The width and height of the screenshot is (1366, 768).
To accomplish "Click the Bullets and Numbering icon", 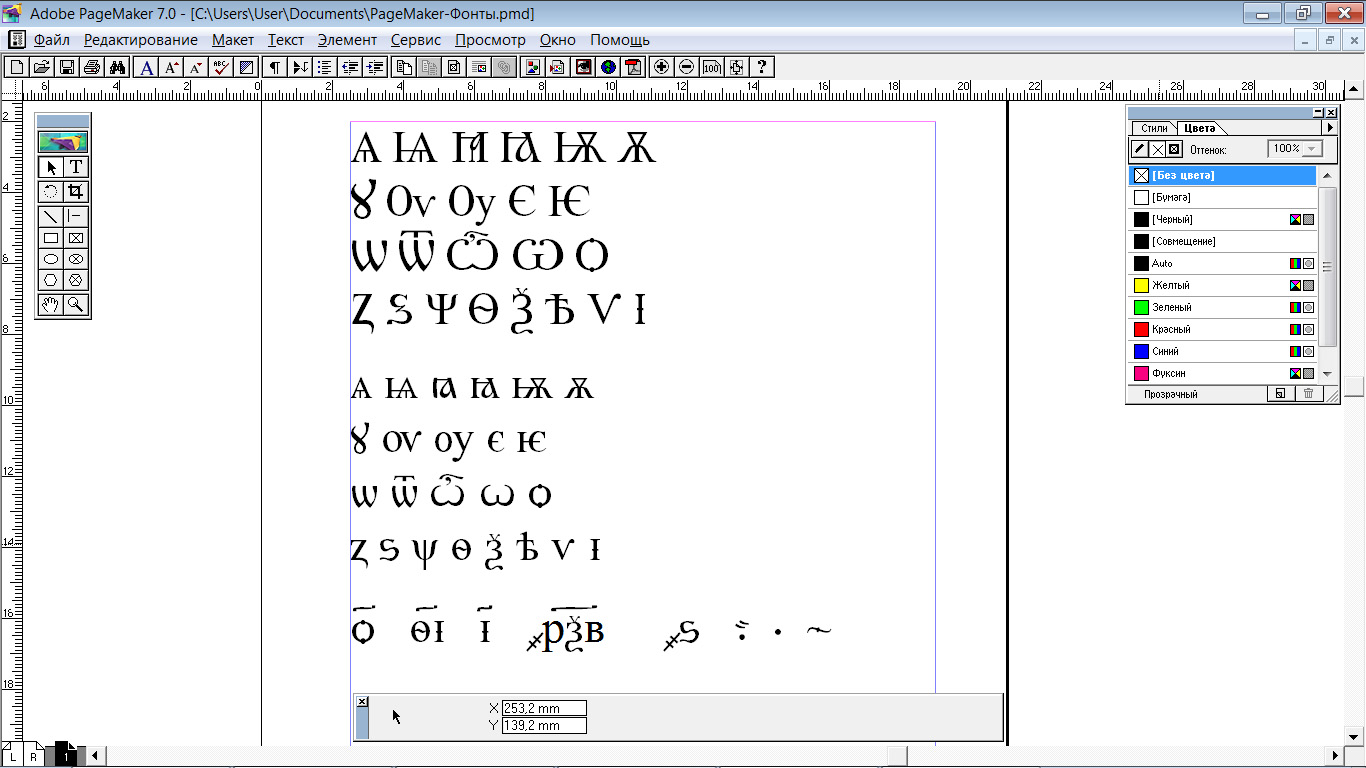I will click(324, 67).
